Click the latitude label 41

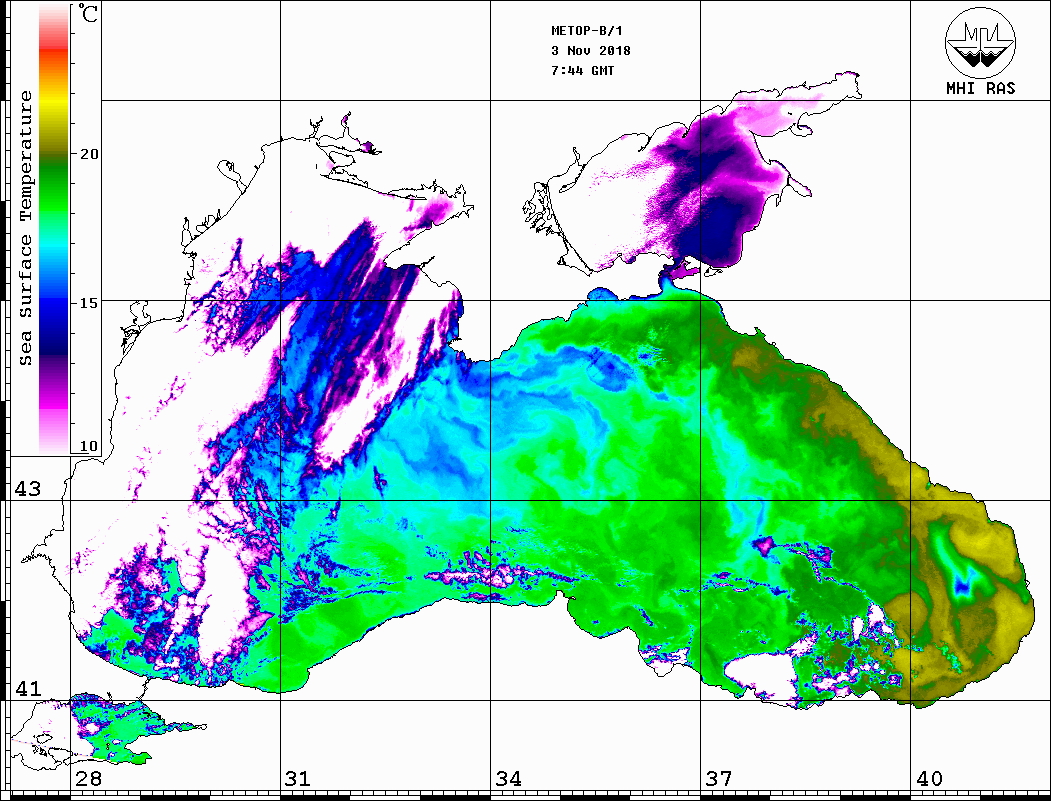click(27, 688)
